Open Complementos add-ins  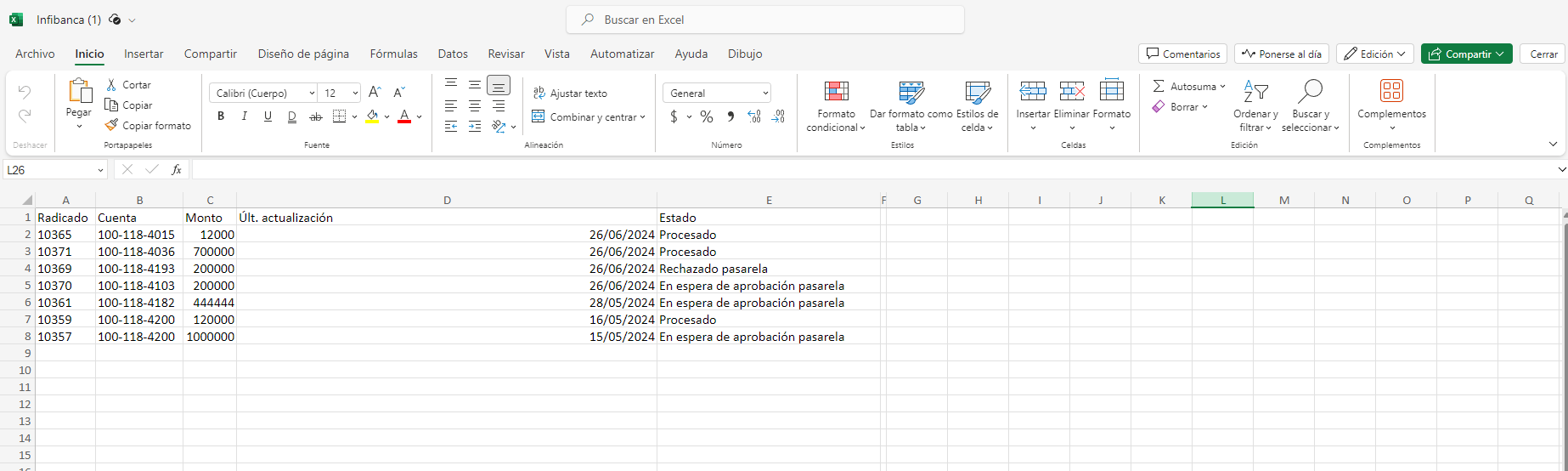coord(1391,105)
